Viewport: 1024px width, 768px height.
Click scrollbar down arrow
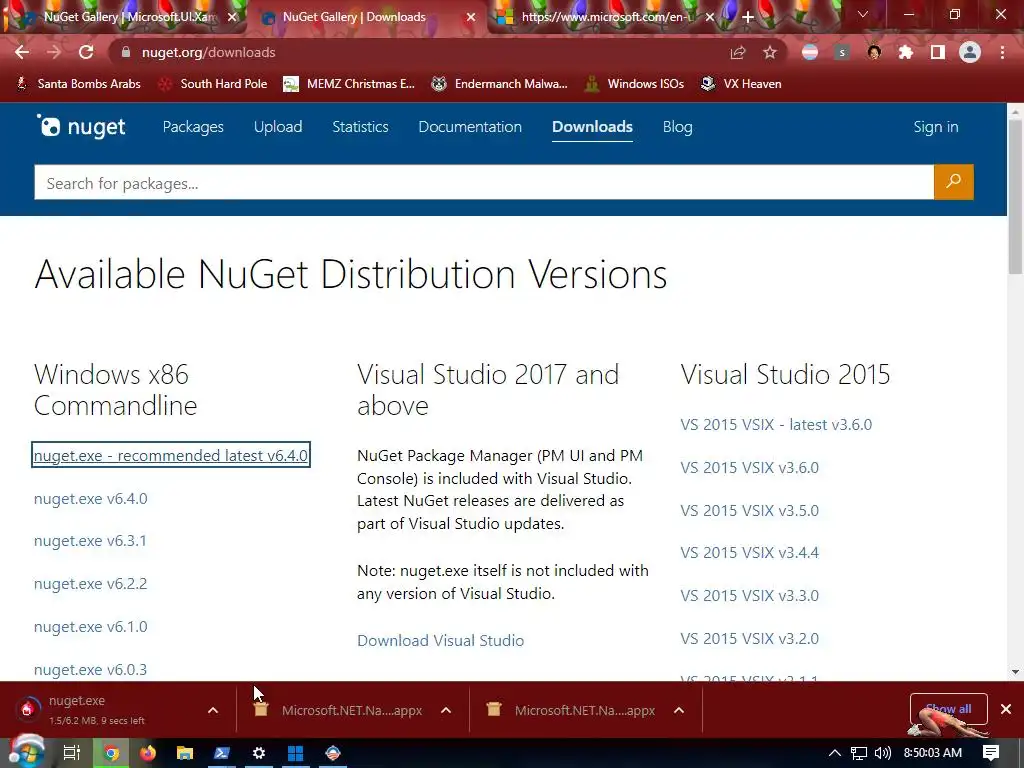tap(1015, 671)
